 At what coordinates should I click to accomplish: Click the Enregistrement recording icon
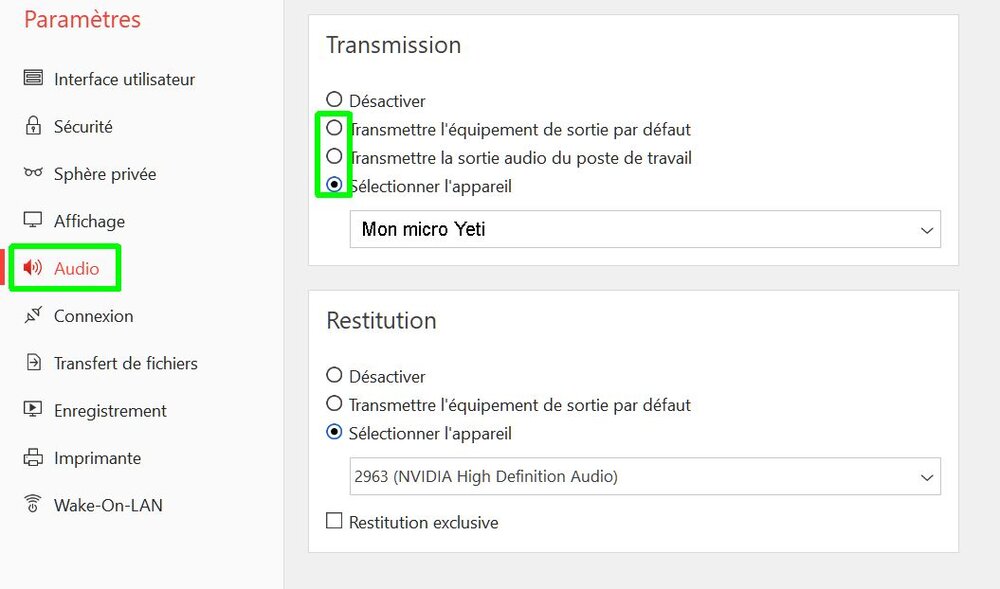[x=33, y=410]
